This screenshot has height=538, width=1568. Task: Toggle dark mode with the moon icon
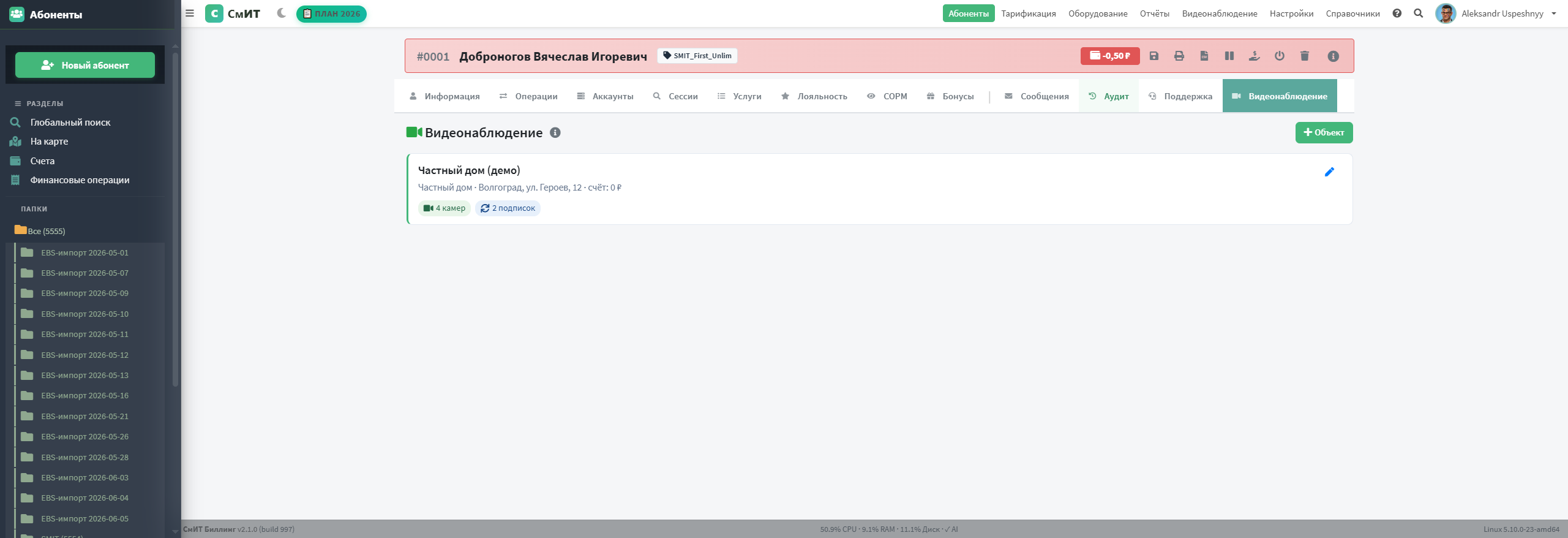pyautogui.click(x=281, y=13)
